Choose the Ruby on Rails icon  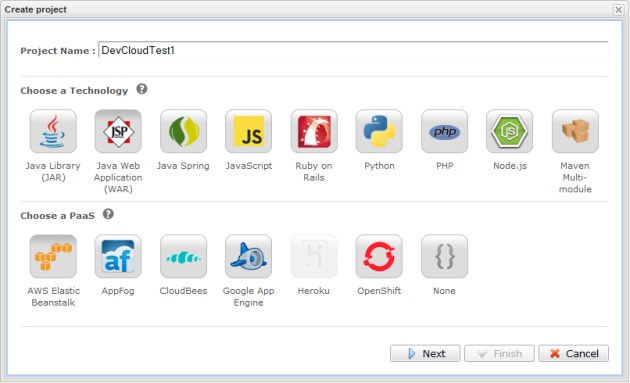(x=314, y=131)
